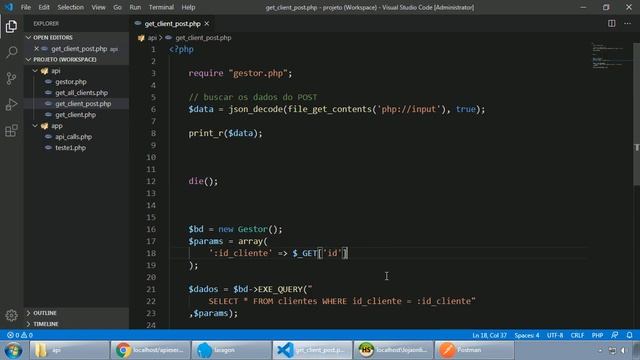The width and height of the screenshot is (640, 360).
Task: Open the Help menu
Action: (x=188, y=7)
